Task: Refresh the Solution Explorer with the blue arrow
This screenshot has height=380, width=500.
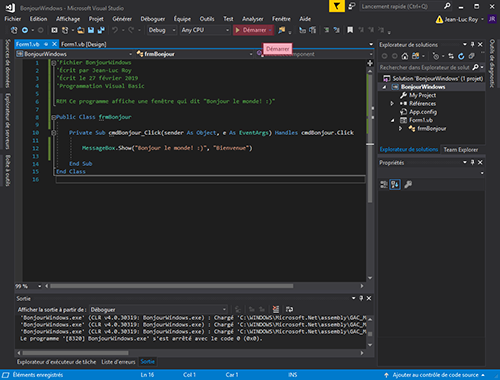Action: point(461,56)
